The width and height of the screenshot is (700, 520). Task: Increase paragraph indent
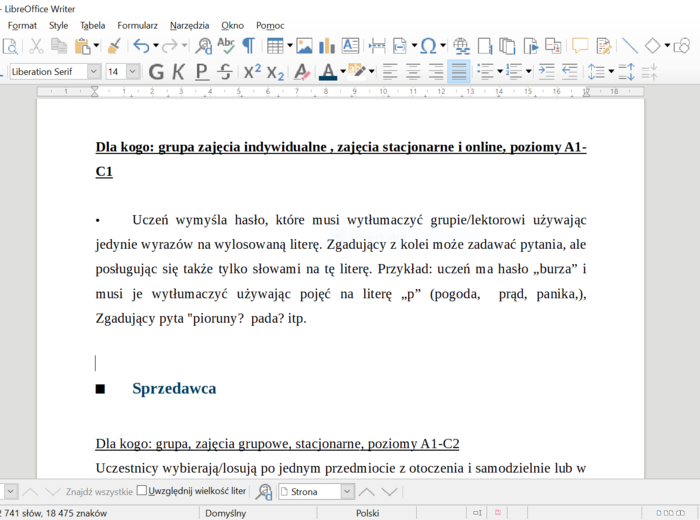click(546, 72)
